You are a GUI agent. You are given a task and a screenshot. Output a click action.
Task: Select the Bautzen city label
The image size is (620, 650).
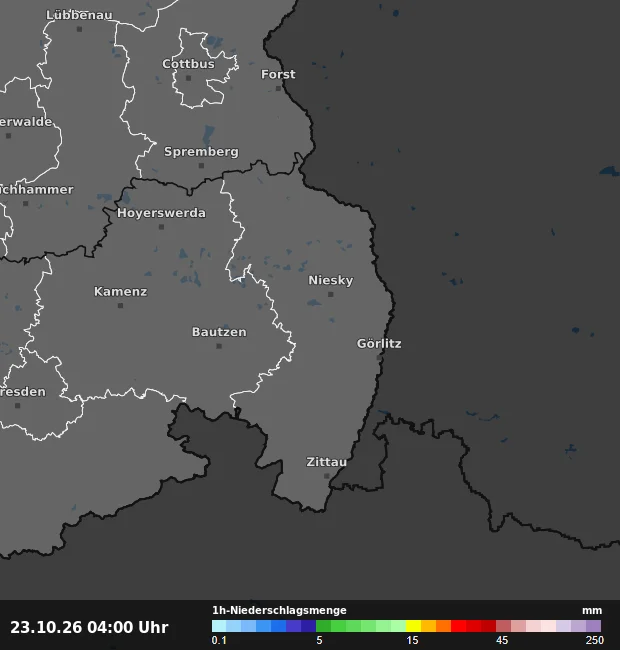[219, 332]
